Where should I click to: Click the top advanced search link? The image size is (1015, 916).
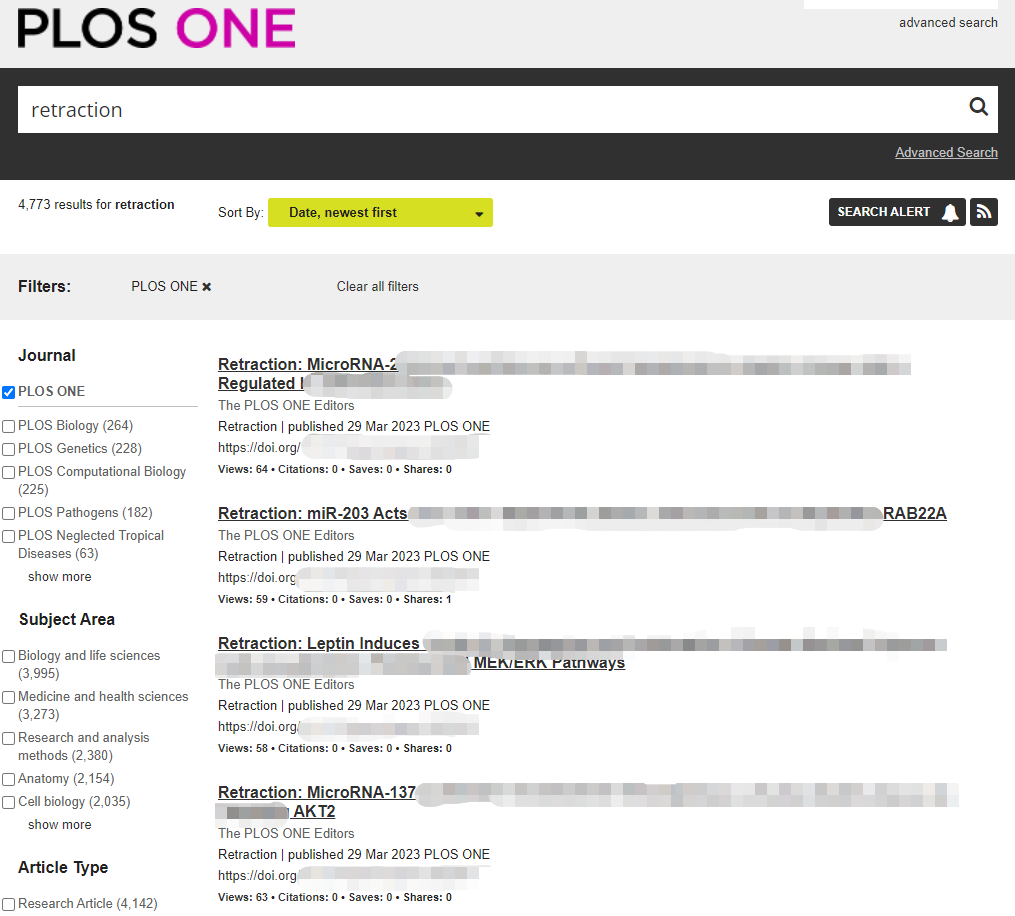coord(948,23)
